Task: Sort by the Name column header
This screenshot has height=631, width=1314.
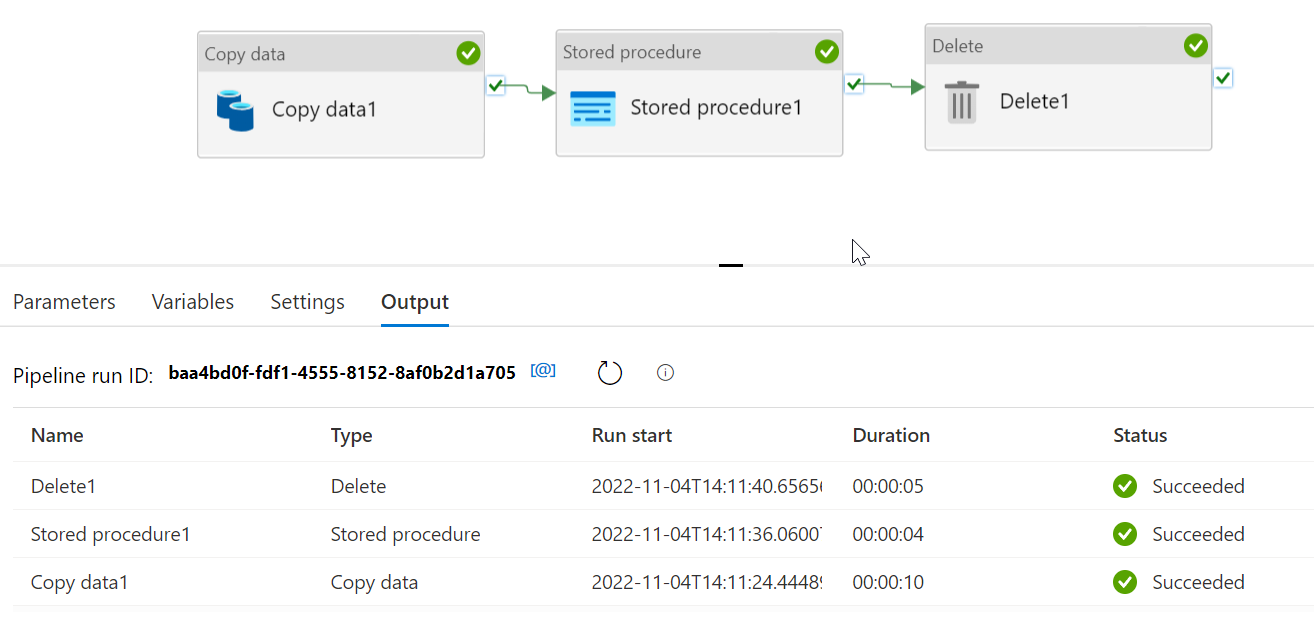Action: coord(57,435)
